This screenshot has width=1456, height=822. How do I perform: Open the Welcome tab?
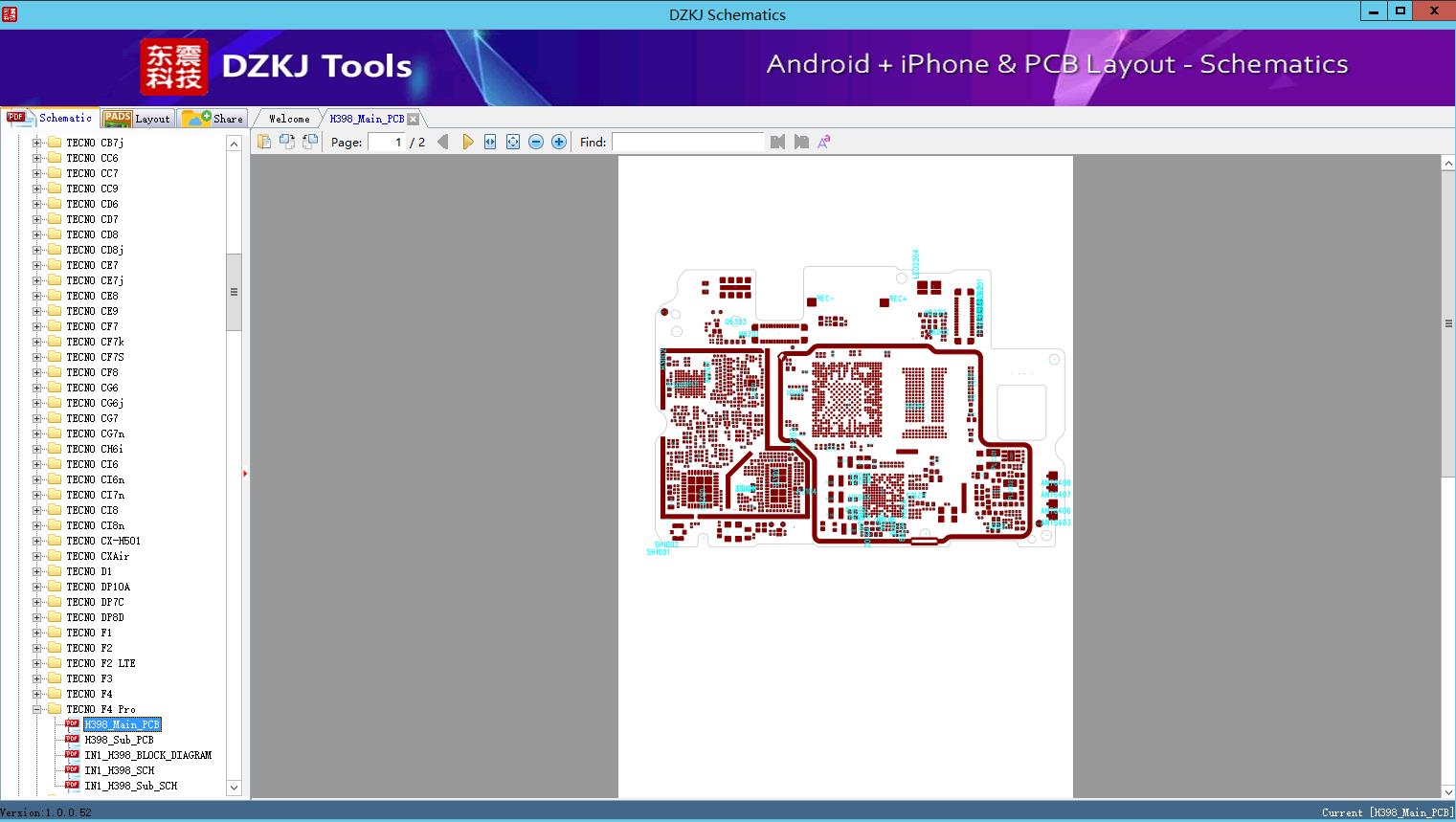[x=289, y=119]
